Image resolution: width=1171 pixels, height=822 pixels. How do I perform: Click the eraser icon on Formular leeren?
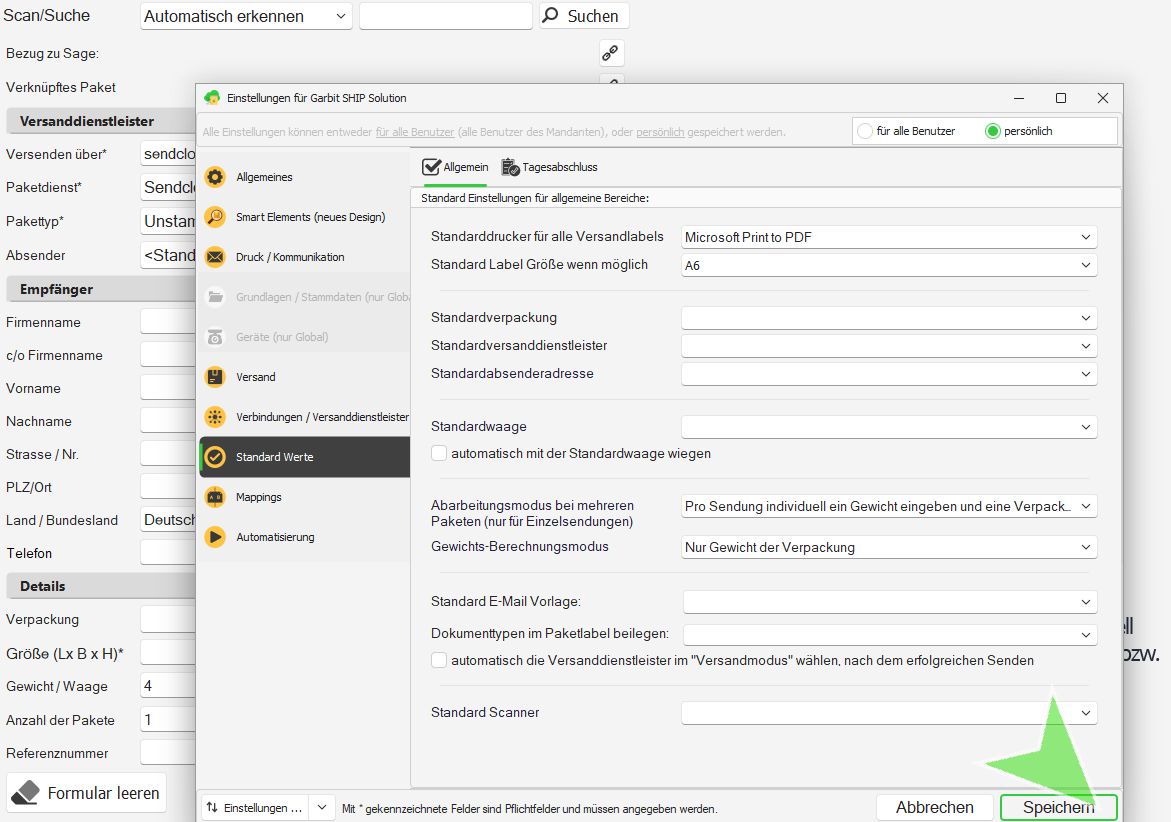coord(25,793)
